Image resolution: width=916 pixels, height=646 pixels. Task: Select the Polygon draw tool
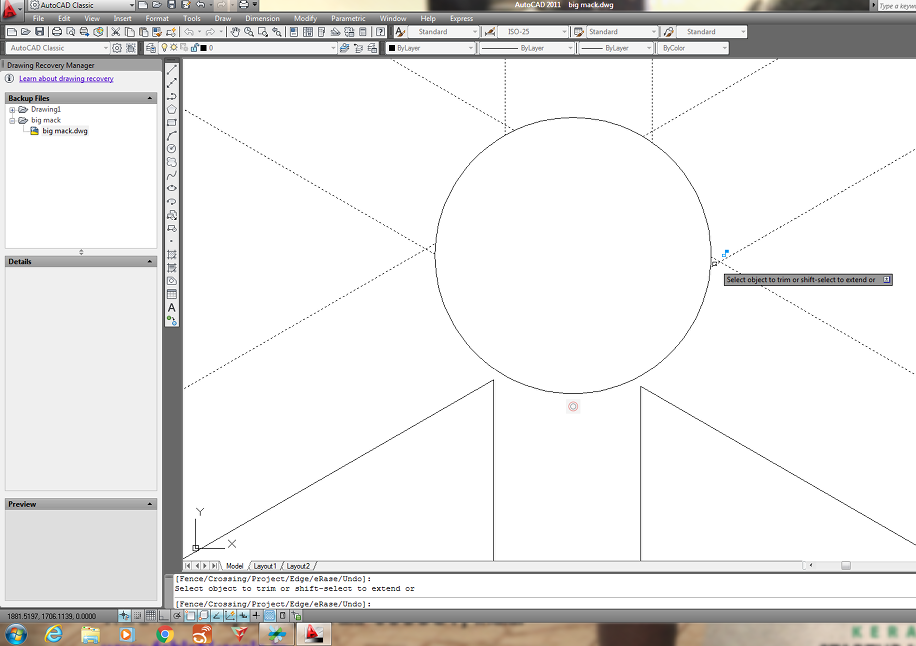coord(172,109)
